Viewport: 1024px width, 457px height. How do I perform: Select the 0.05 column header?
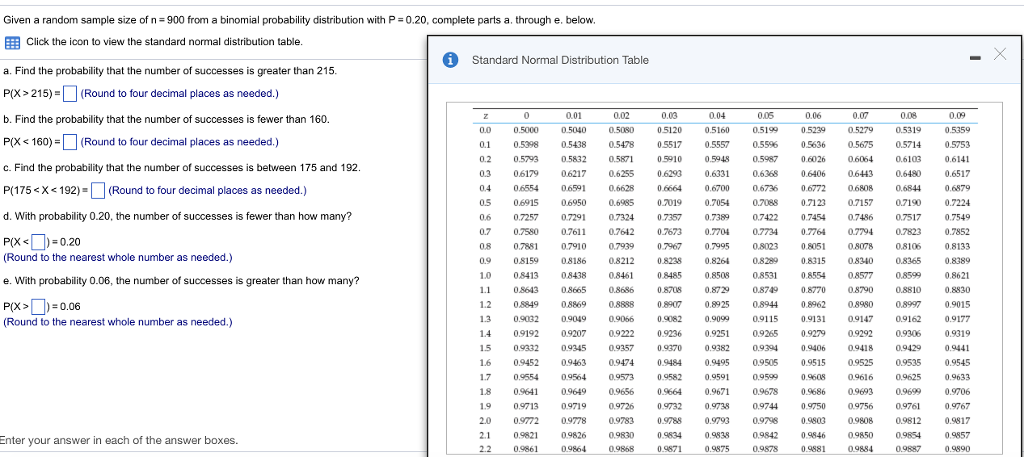765,116
